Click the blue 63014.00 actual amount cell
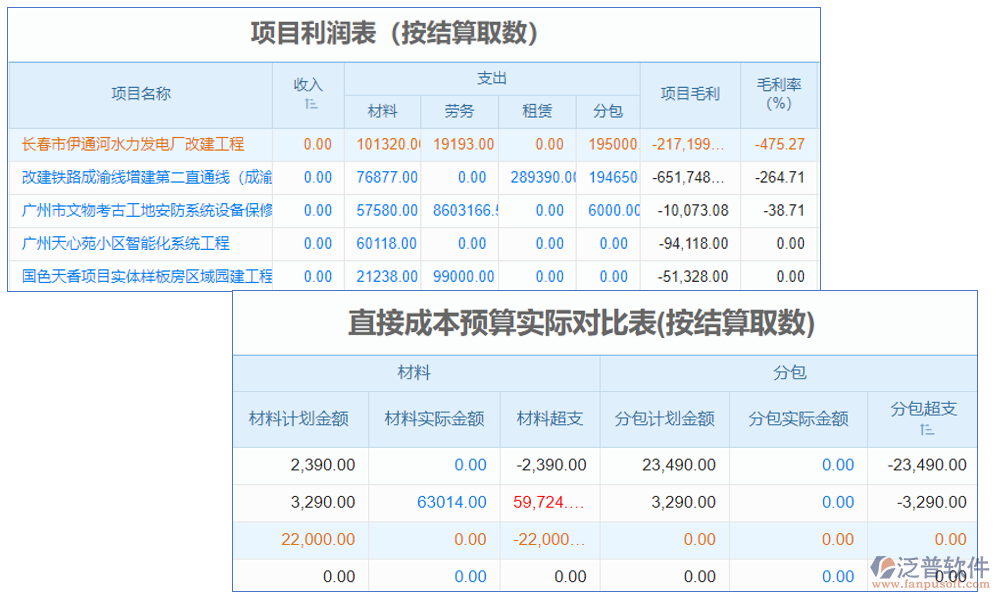The width and height of the screenshot is (1000, 600). pos(450,502)
